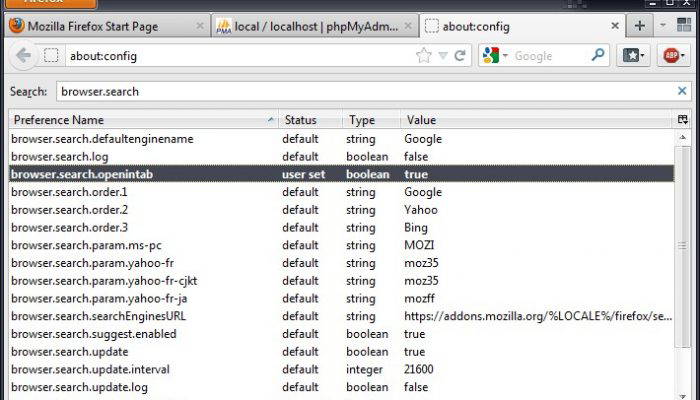Click into the about:config address bar
Image resolution: width=700 pixels, height=400 pixels.
(x=241, y=56)
